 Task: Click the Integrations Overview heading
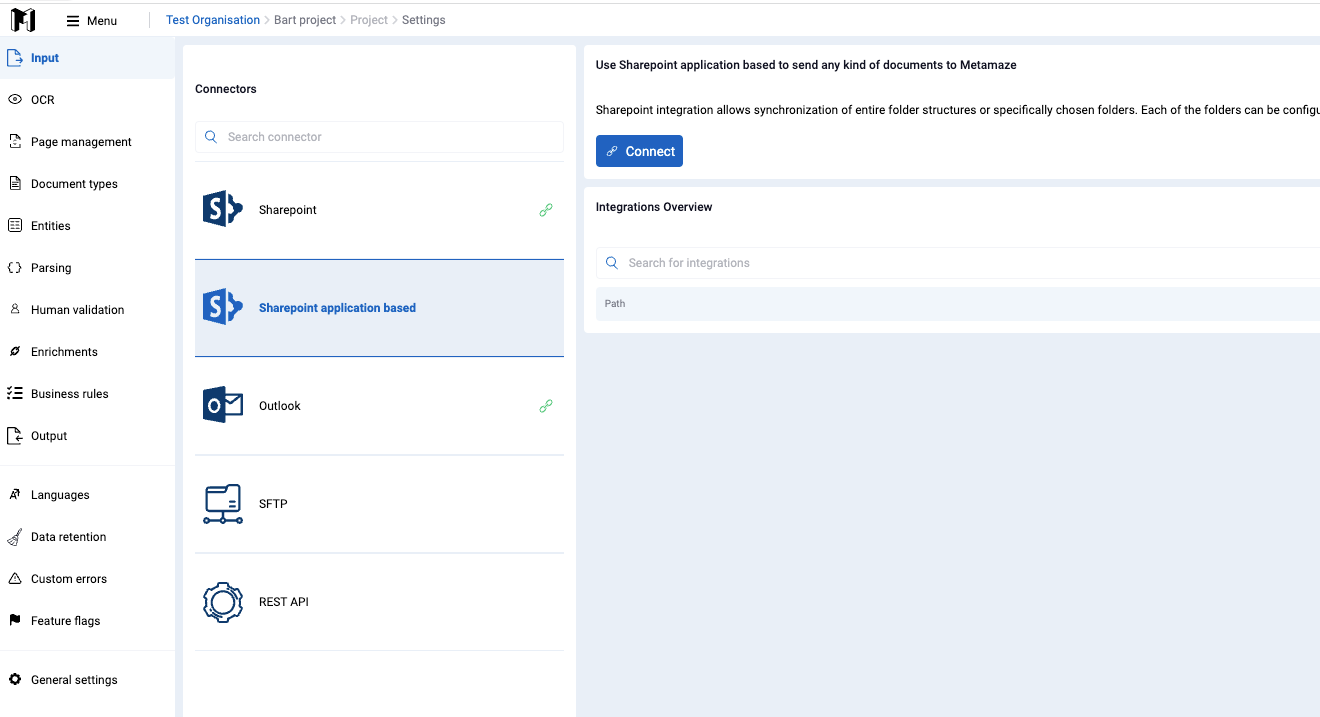pyautogui.click(x=654, y=207)
